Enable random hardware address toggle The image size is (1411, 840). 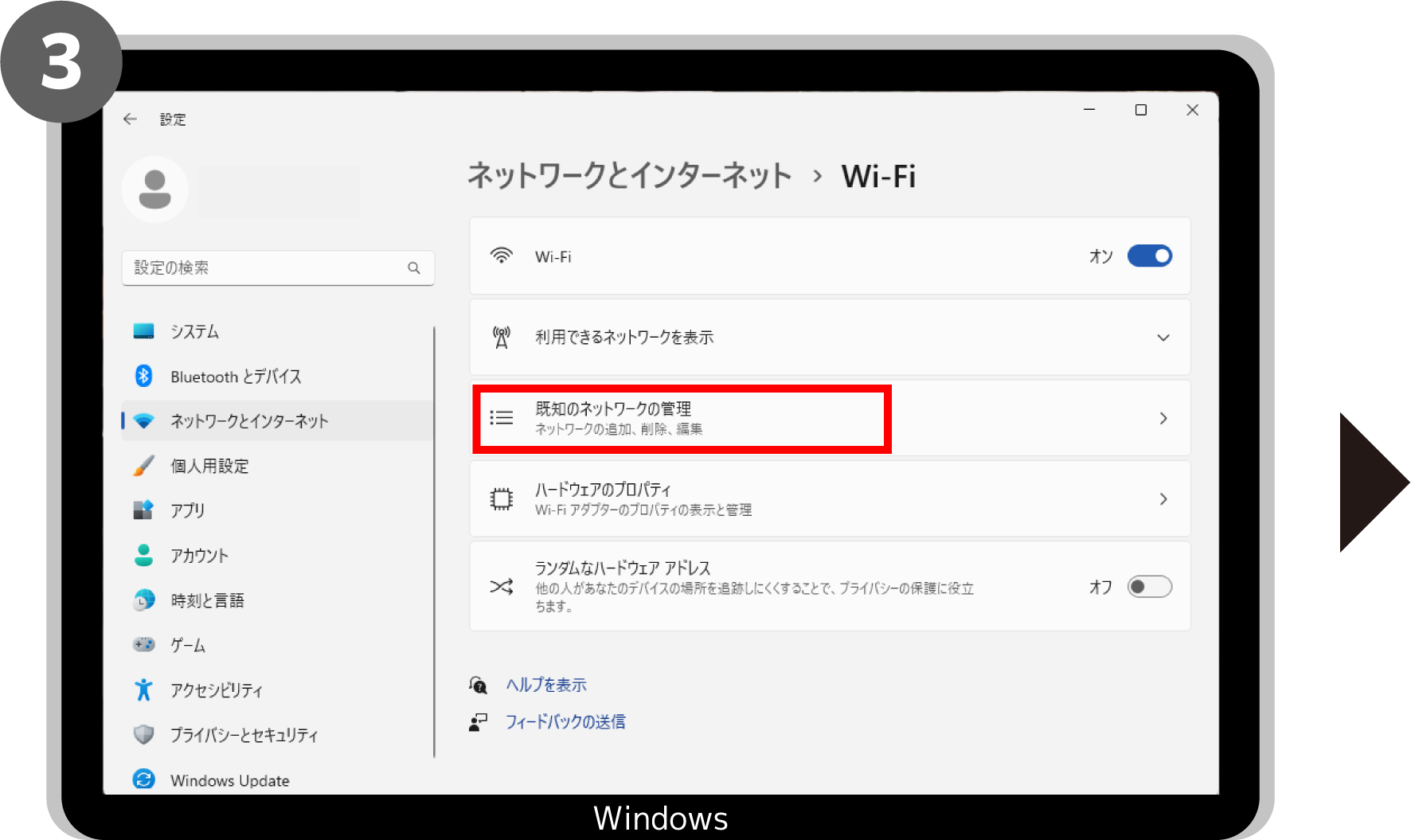[x=1149, y=588]
